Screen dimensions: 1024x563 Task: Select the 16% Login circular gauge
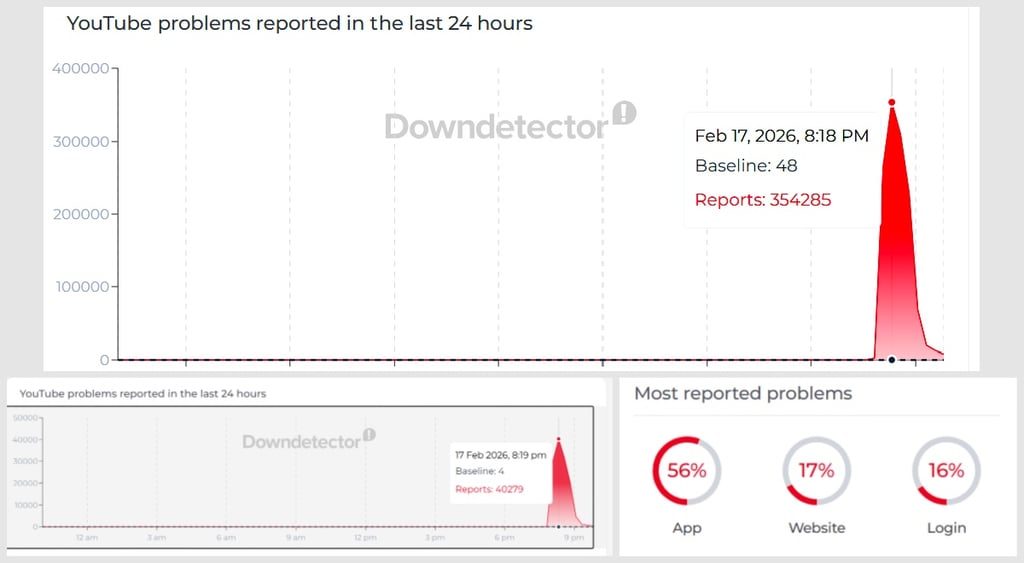click(946, 471)
